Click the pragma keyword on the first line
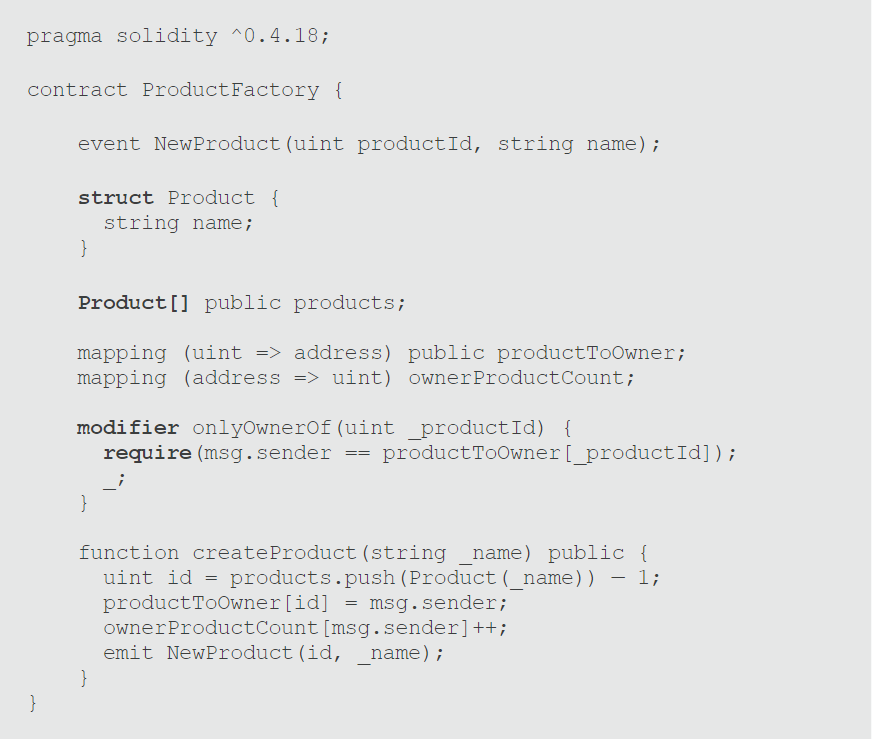 64,36
